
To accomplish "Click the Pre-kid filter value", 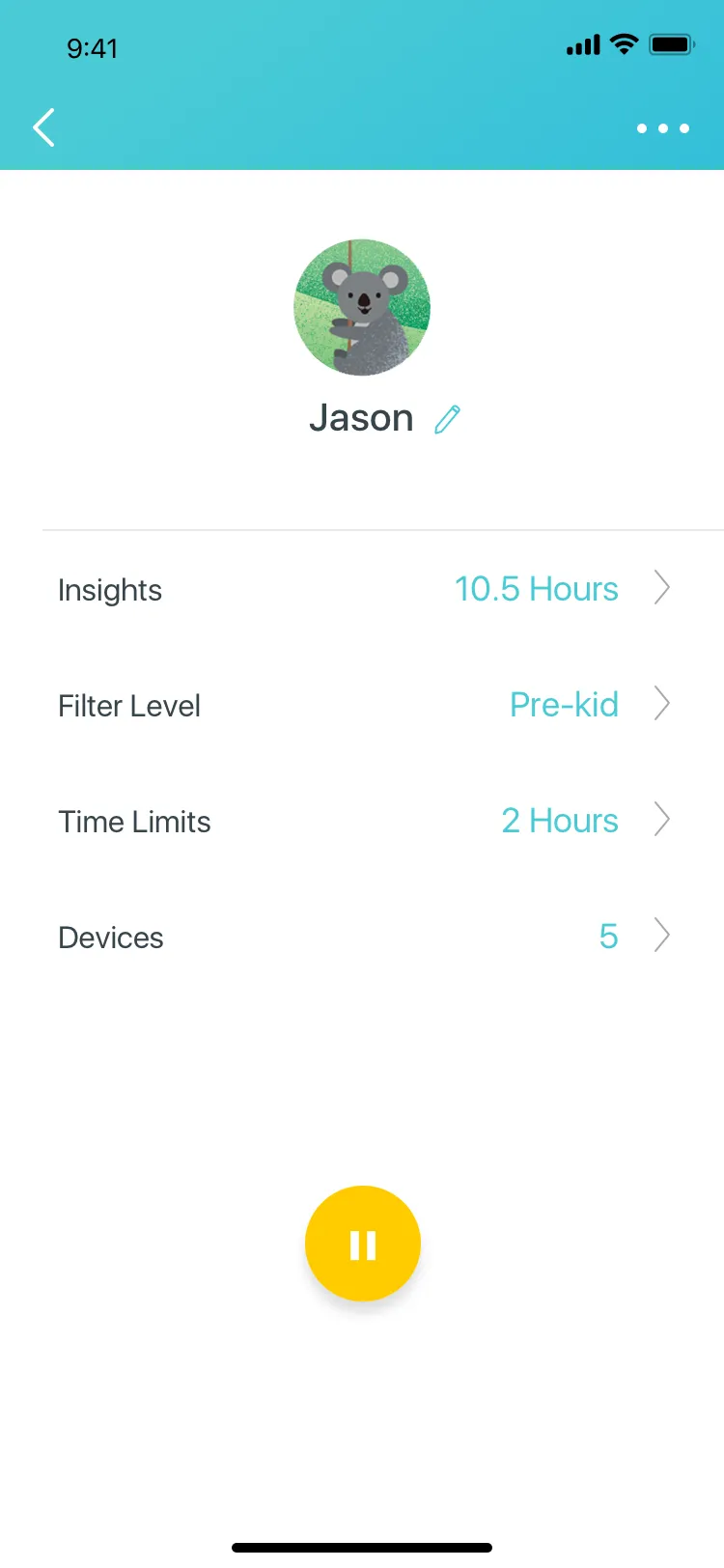I will pyautogui.click(x=564, y=705).
